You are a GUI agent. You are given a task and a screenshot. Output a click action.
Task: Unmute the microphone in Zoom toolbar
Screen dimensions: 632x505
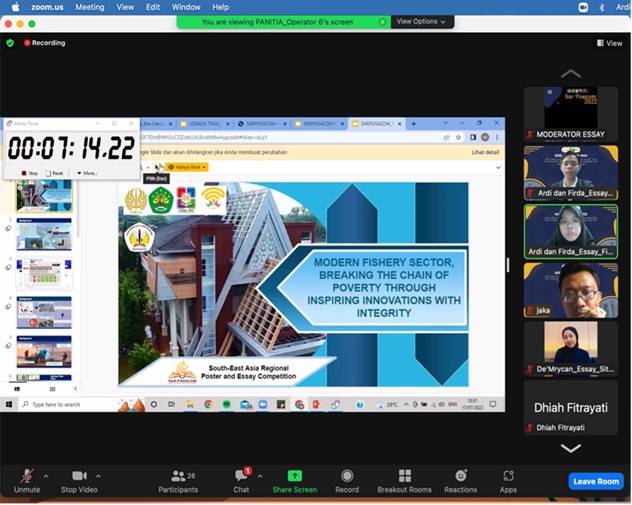click(26, 479)
